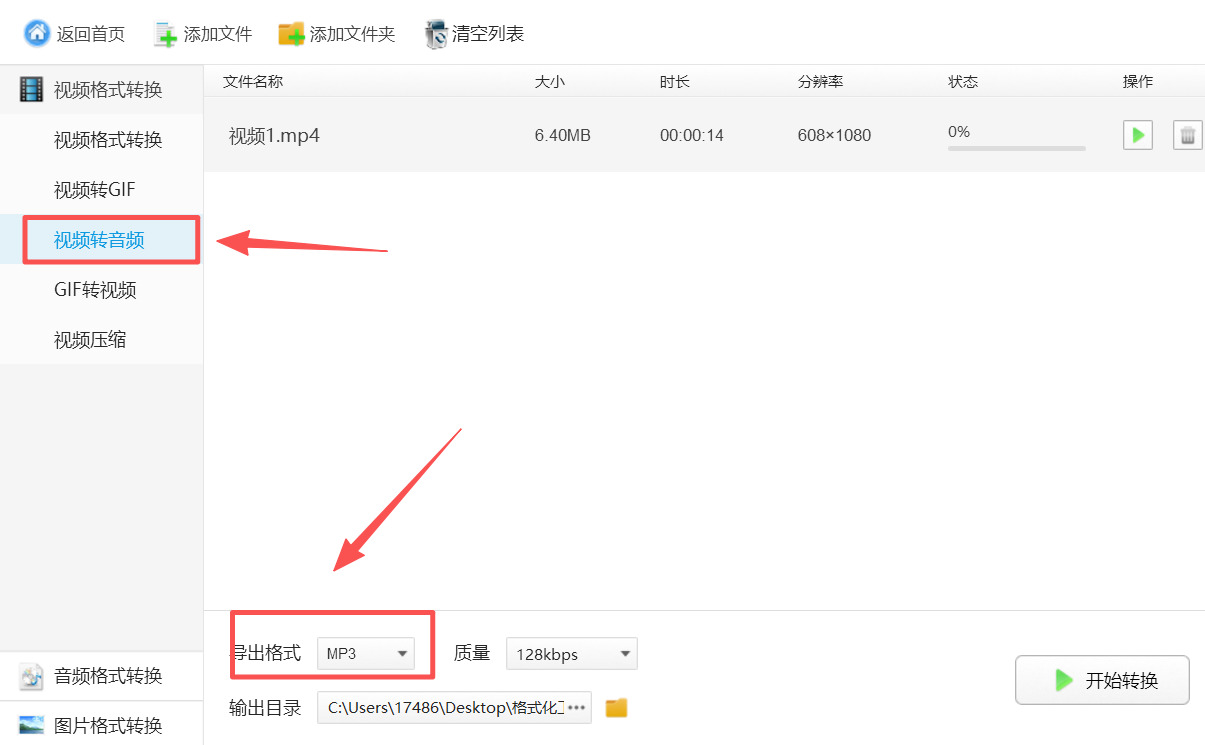
Task: Open the 导出格式 MP3 dropdown
Action: pos(365,654)
